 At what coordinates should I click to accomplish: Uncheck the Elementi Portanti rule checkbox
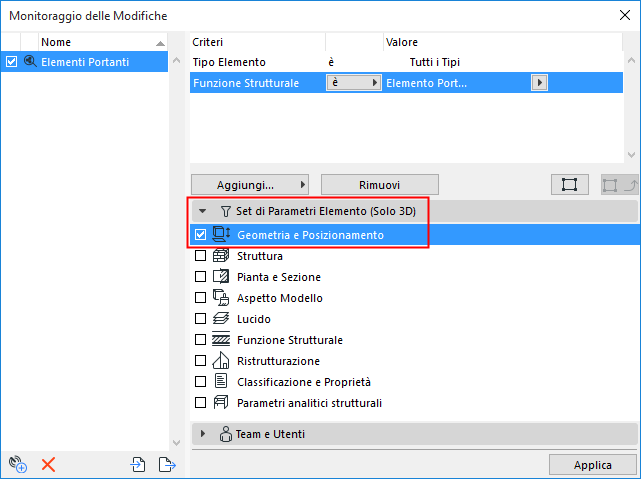pos(12,62)
